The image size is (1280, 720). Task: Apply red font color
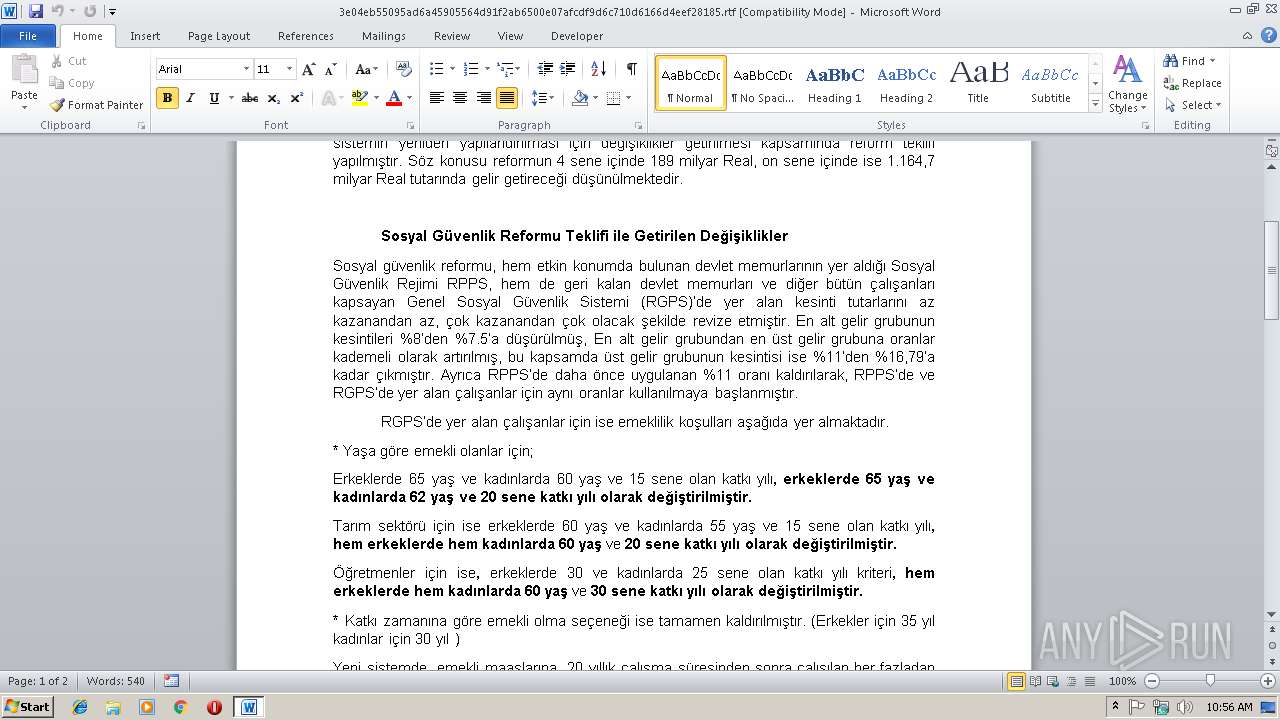tap(393, 98)
